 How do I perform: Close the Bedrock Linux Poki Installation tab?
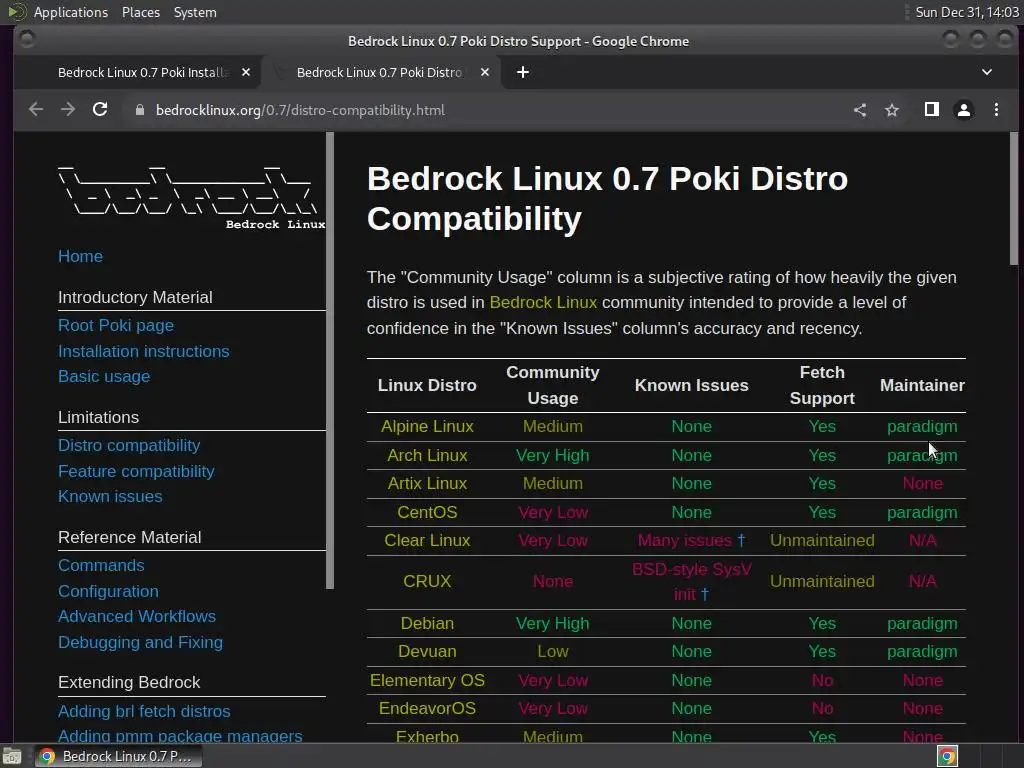pyautogui.click(x=246, y=72)
